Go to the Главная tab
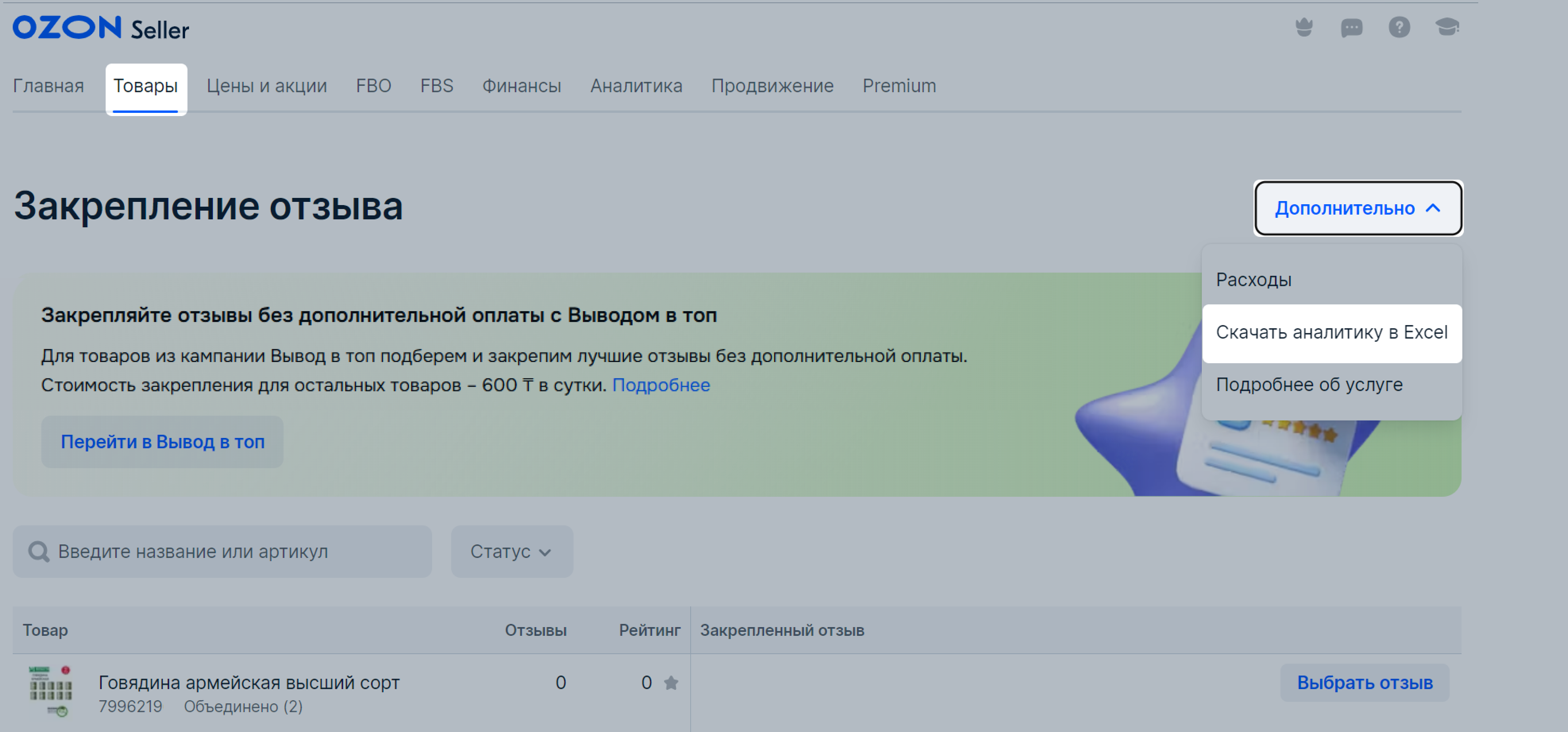The image size is (1568, 732). 48,86
